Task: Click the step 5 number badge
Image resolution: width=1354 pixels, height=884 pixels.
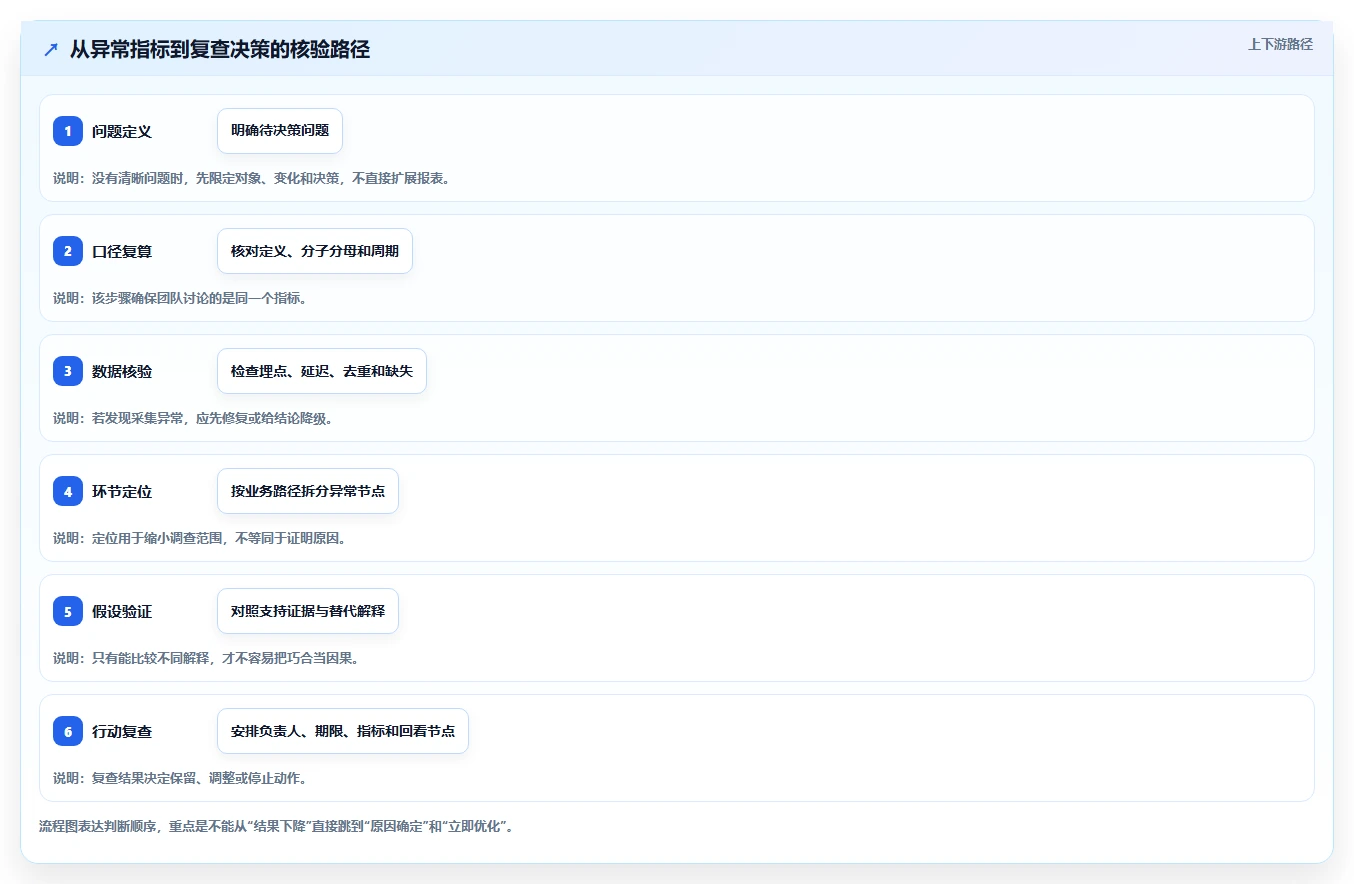Action: point(68,611)
